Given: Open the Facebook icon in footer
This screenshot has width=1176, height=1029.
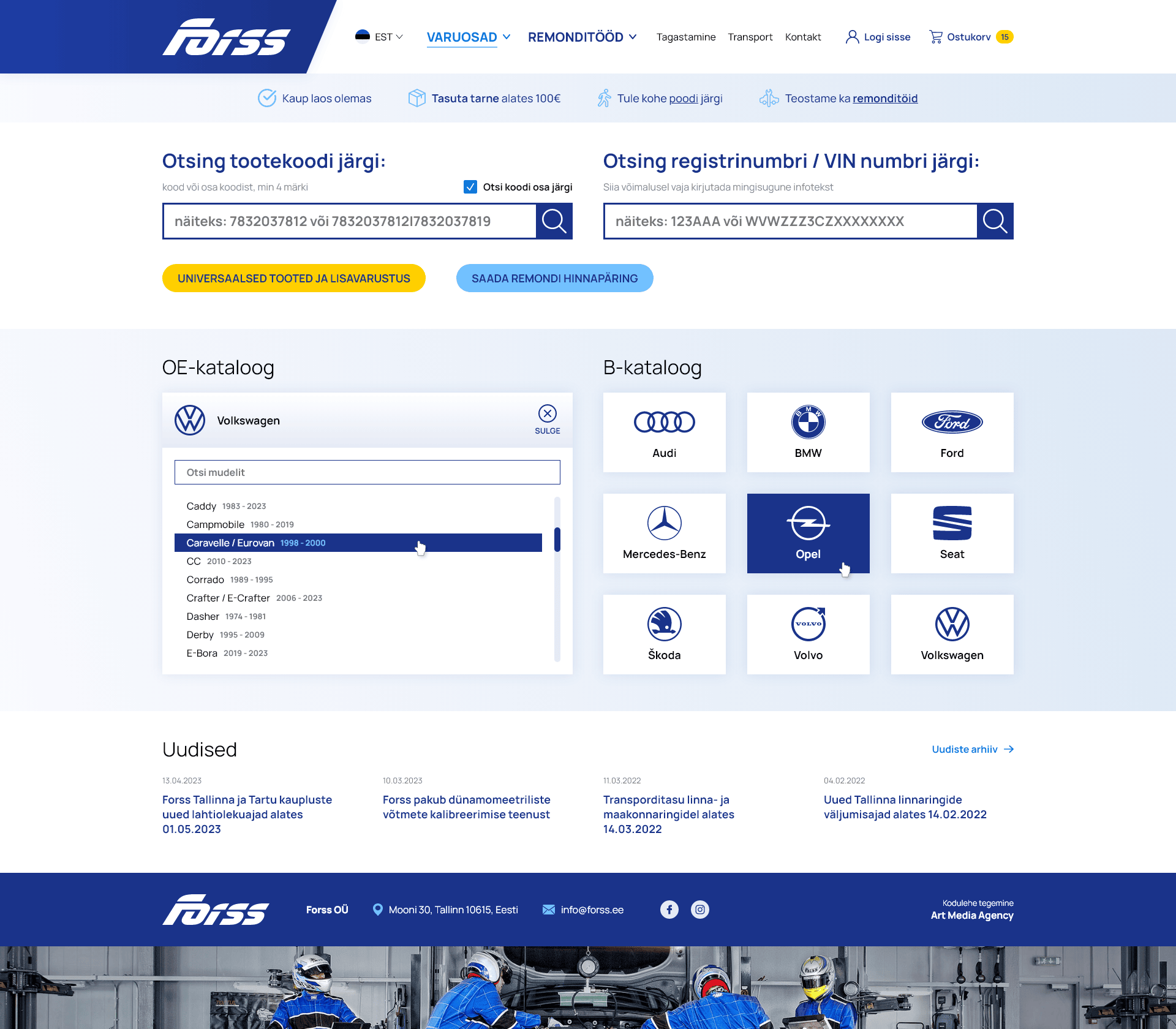Looking at the screenshot, I should click(x=669, y=910).
